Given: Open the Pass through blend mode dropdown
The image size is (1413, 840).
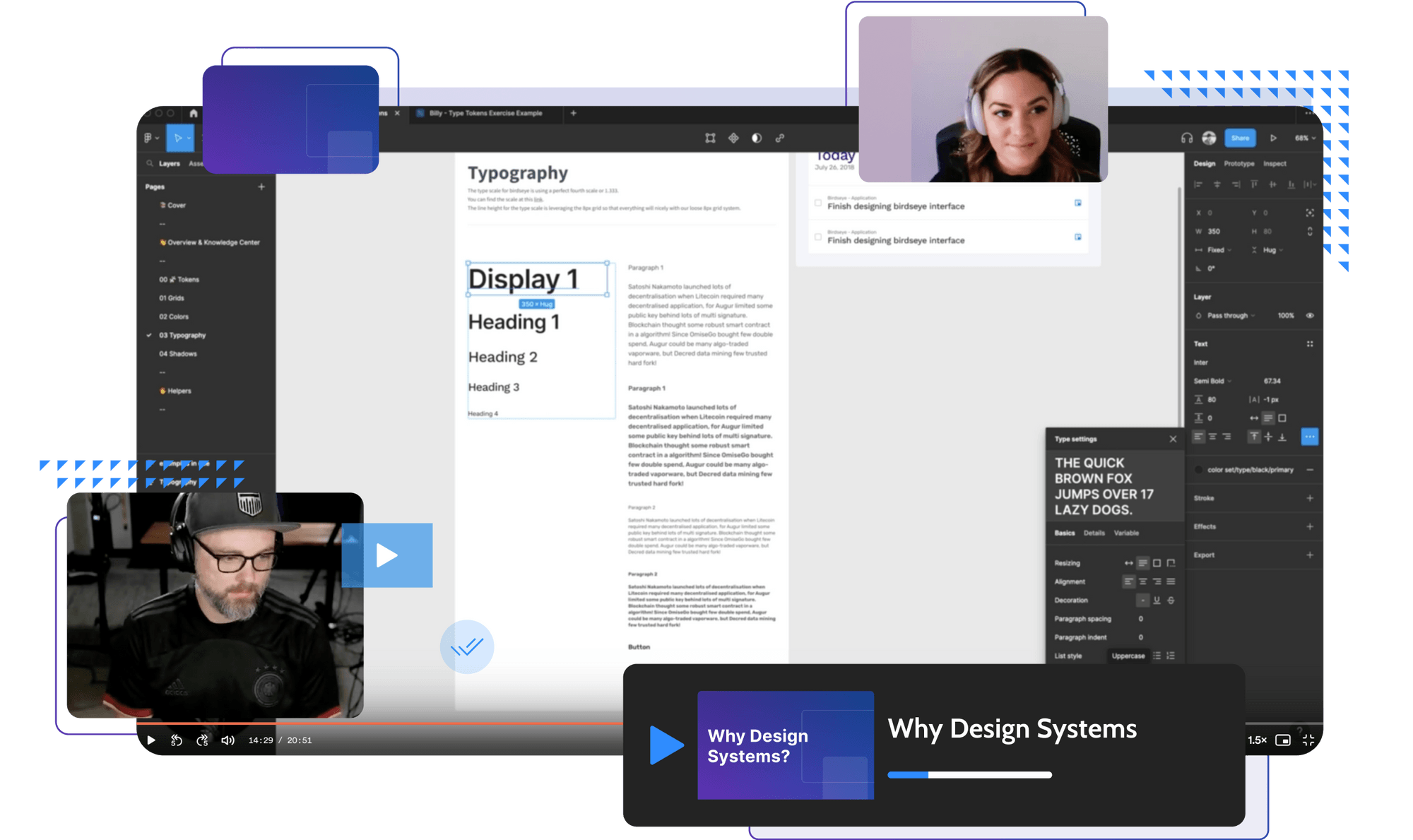Looking at the screenshot, I should (1226, 316).
